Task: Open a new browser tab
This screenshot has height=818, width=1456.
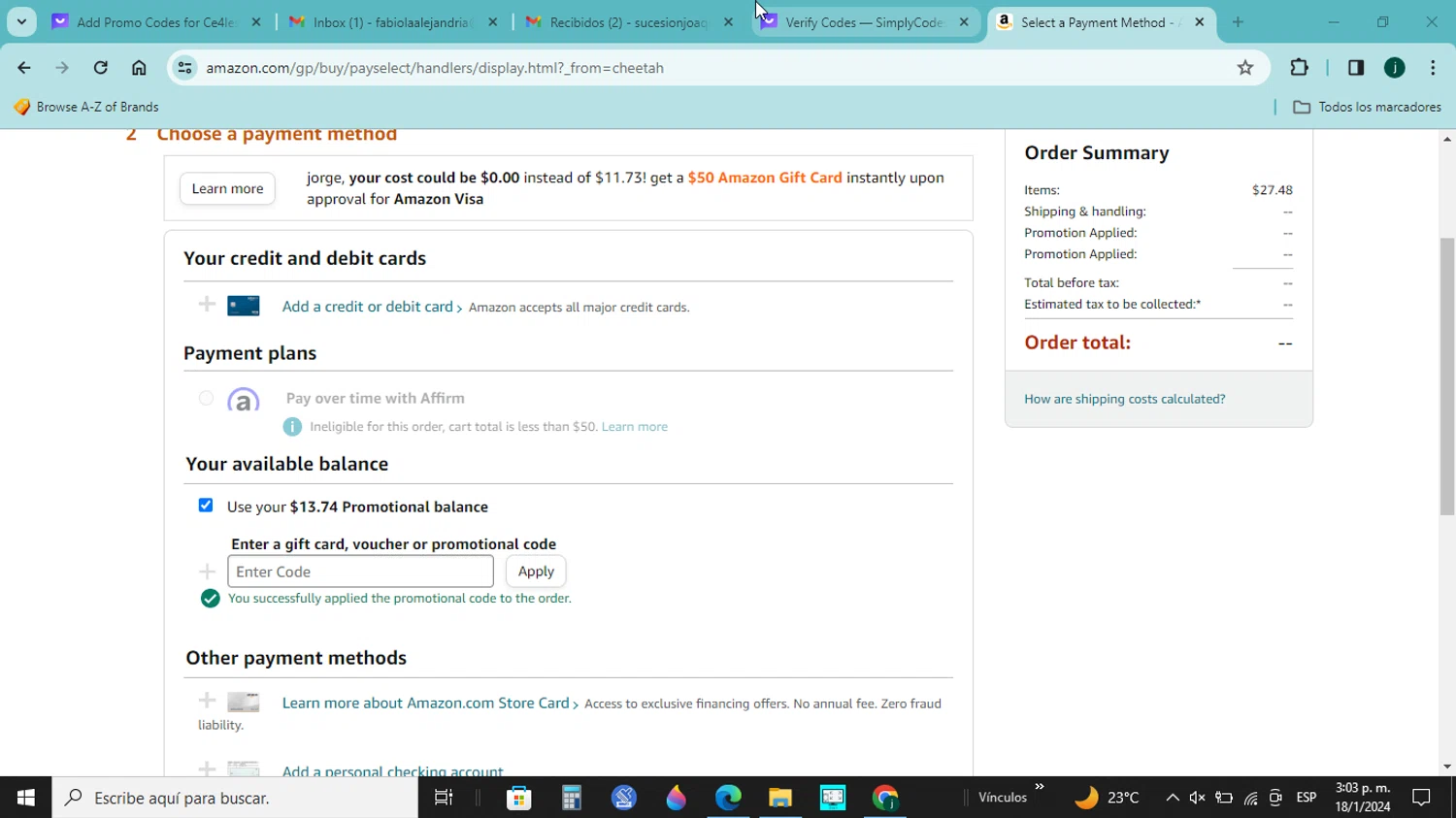Action: pos(1238,22)
